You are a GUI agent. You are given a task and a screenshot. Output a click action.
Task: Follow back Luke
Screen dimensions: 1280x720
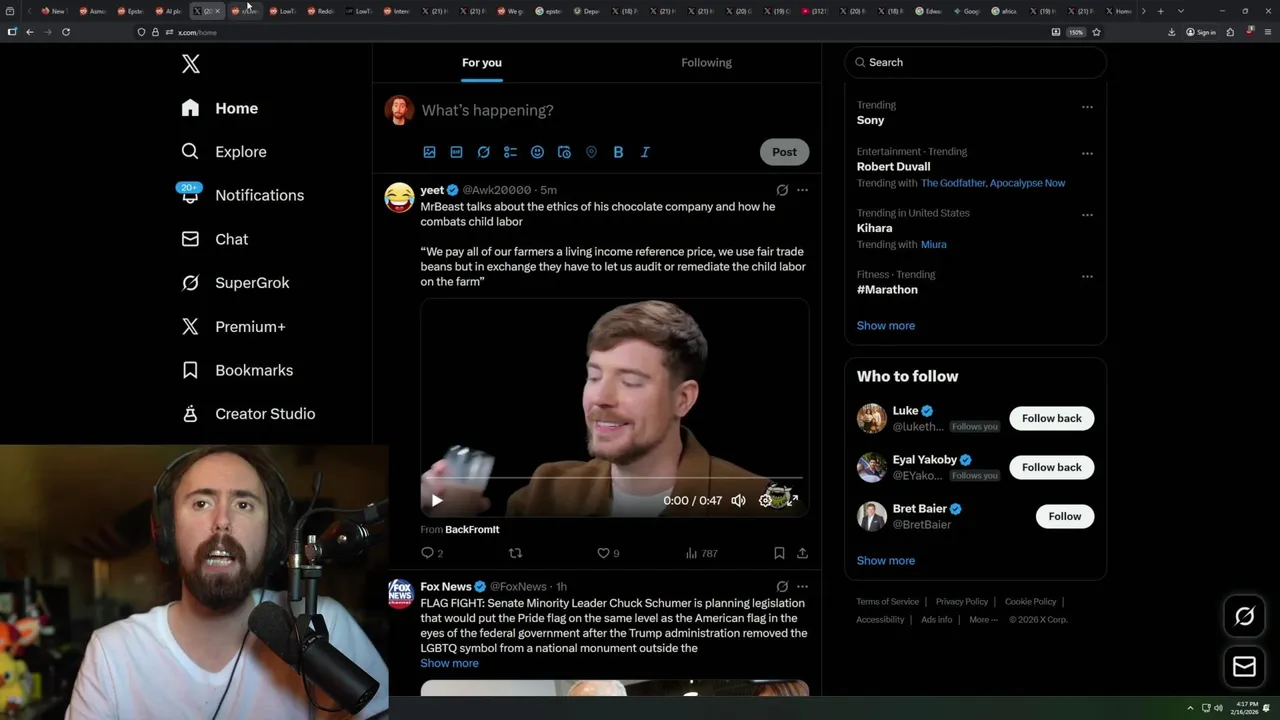tap(1052, 418)
